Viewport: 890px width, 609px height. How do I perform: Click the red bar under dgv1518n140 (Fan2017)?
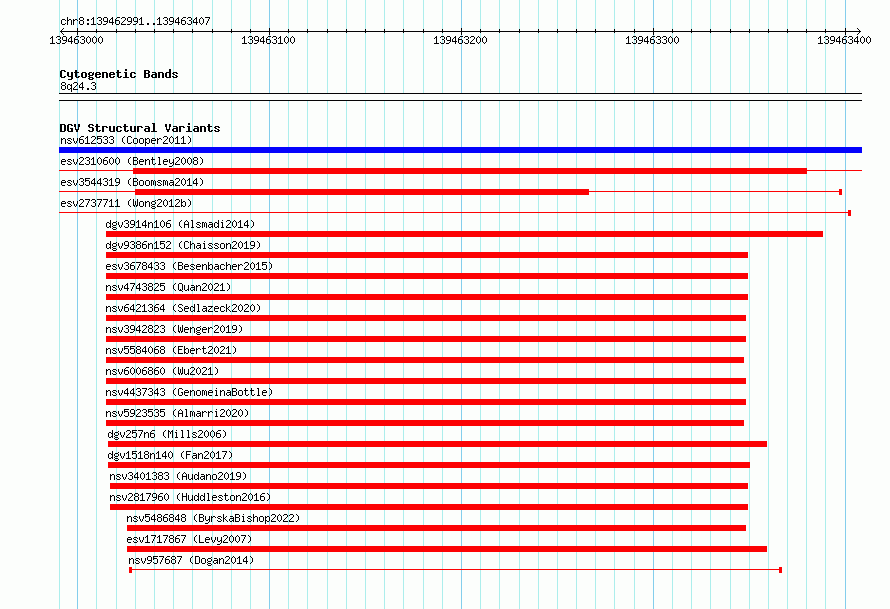pos(429,465)
